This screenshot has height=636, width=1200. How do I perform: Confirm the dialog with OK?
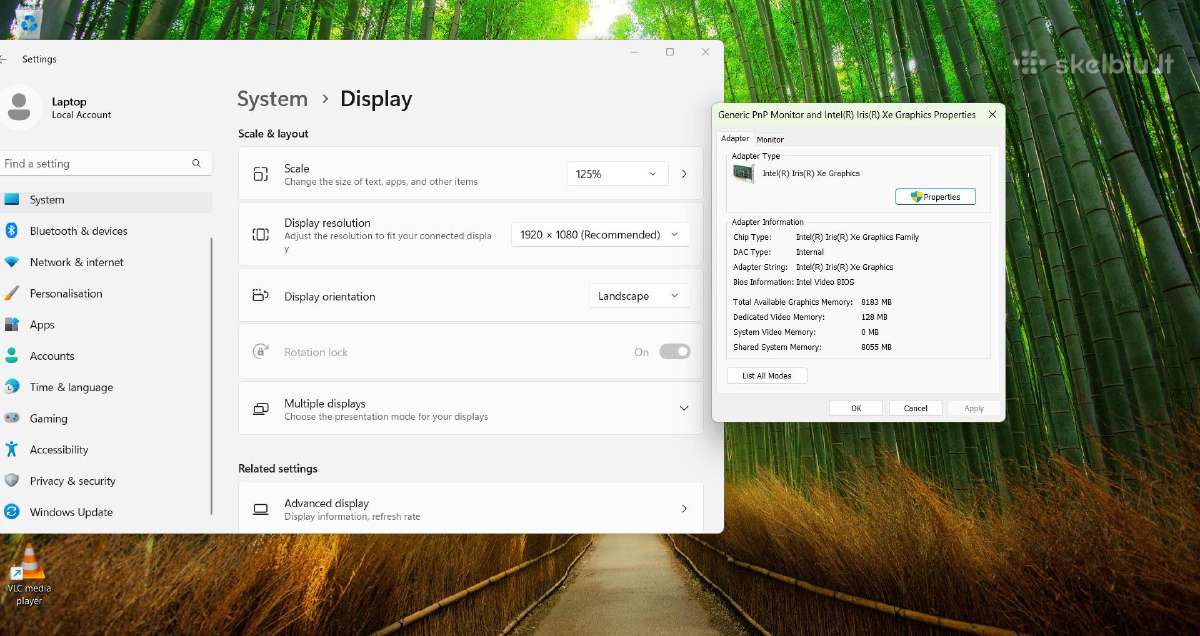(x=856, y=408)
